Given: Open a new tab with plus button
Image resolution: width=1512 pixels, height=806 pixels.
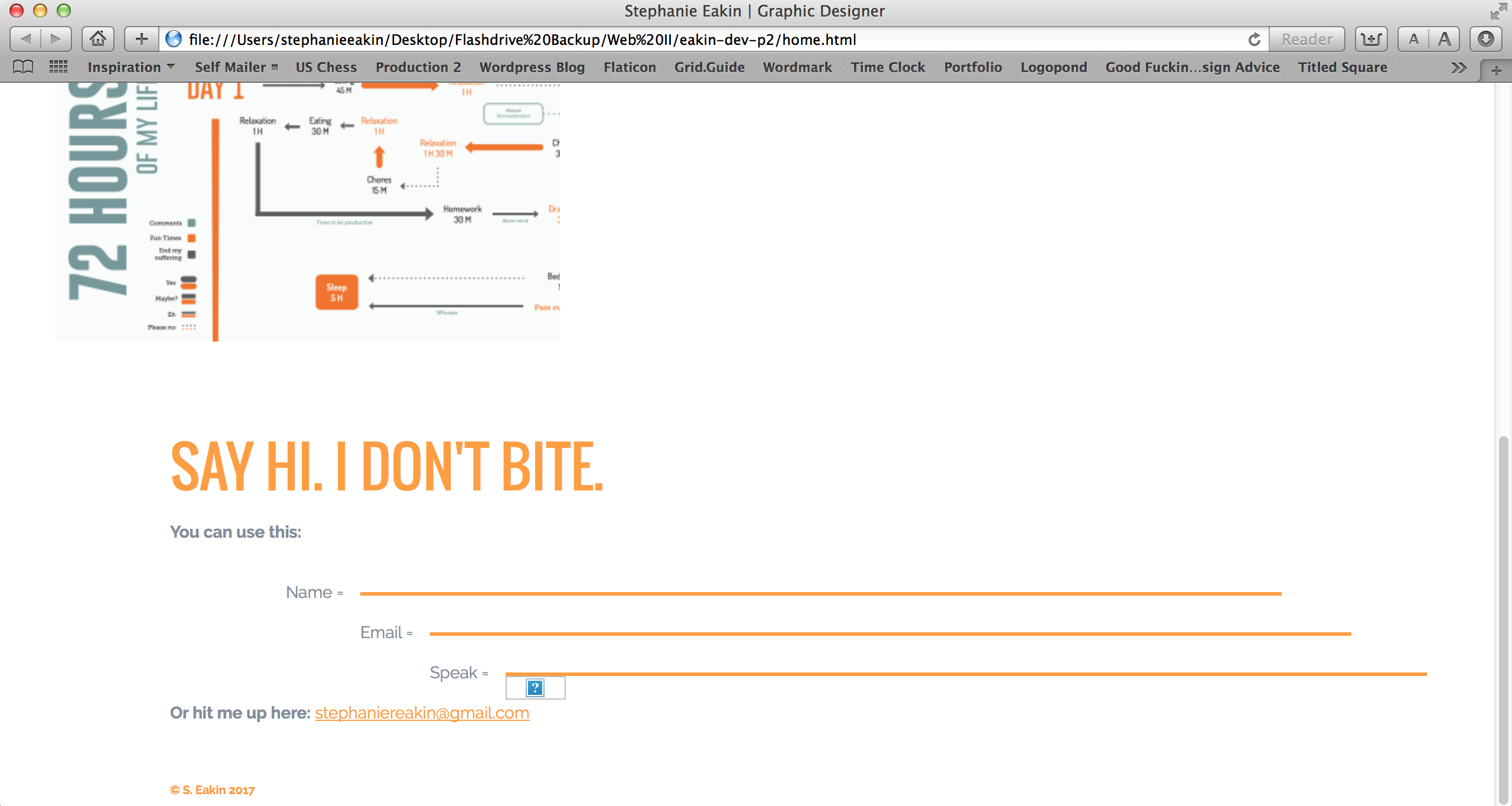Looking at the screenshot, I should [x=1496, y=71].
